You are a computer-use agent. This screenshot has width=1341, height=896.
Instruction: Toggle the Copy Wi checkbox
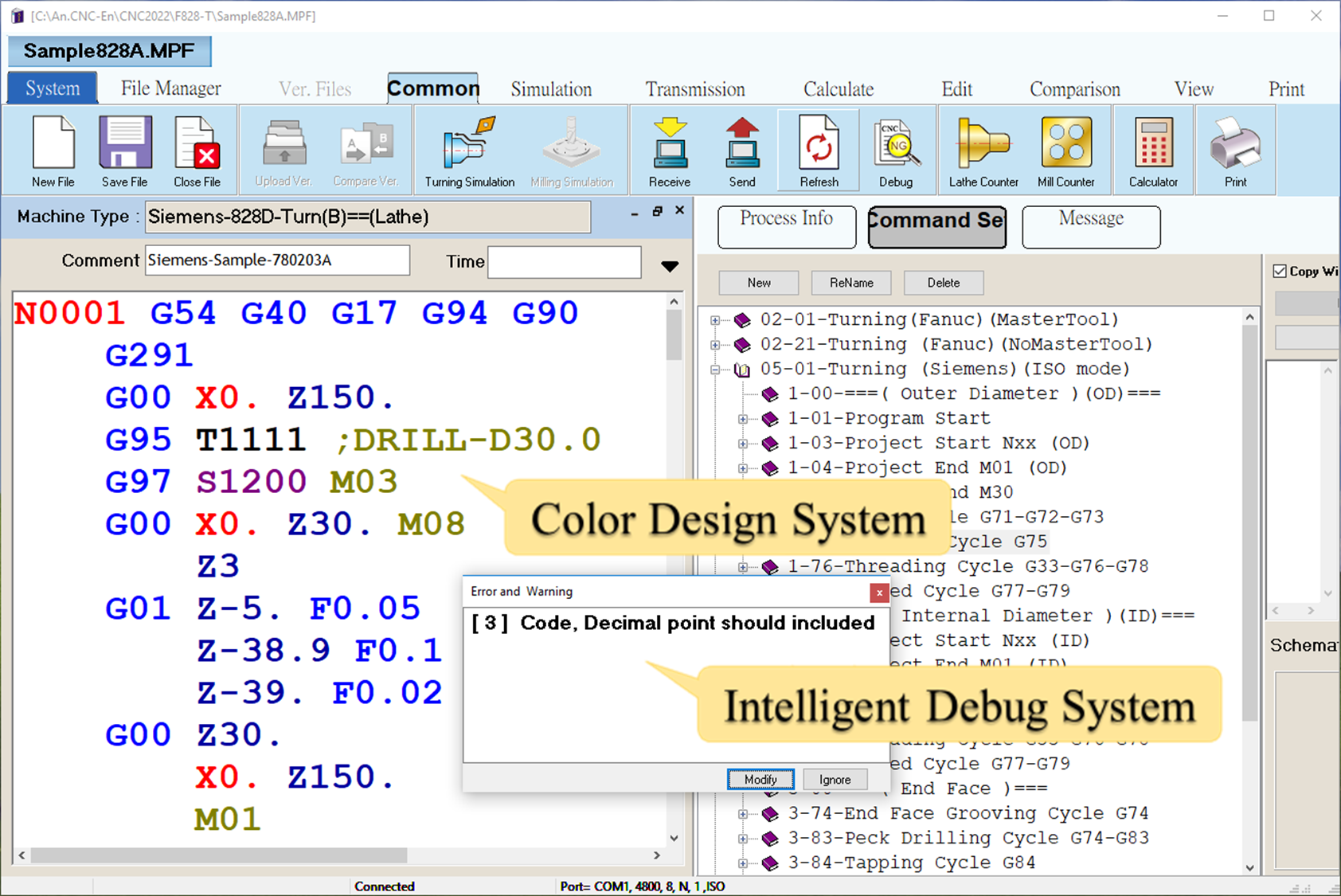1280,272
